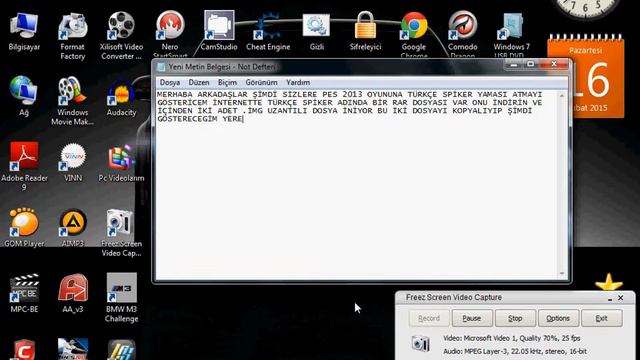Click the Notepad title bar icon
This screenshot has height=360, width=640.
162,67
